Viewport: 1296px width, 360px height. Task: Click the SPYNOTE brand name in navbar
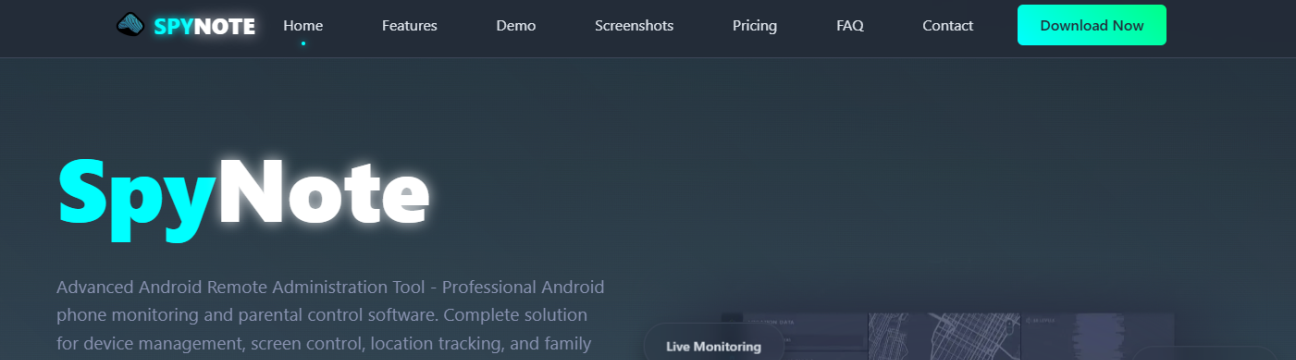[204, 27]
